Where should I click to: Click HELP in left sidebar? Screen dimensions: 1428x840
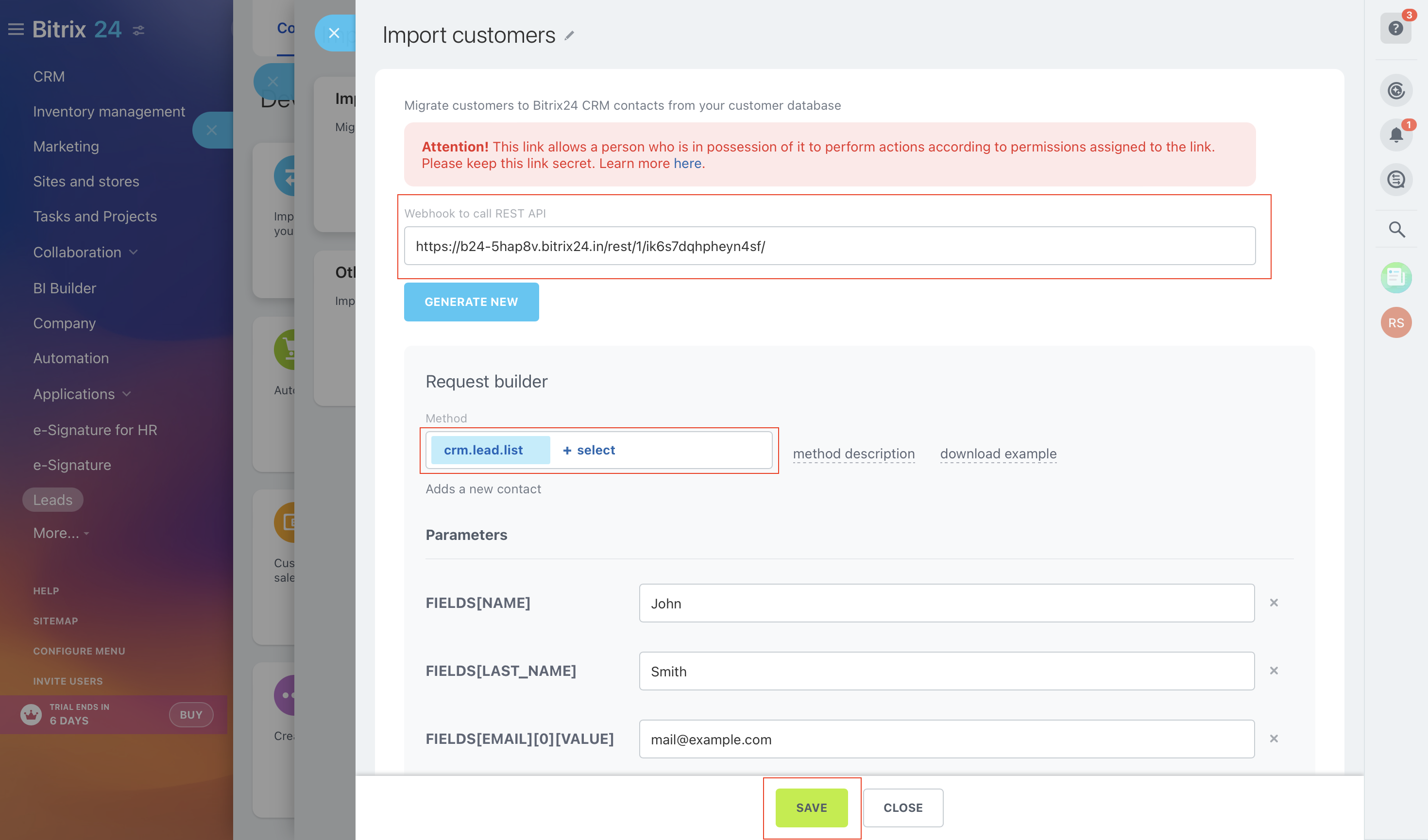point(46,591)
